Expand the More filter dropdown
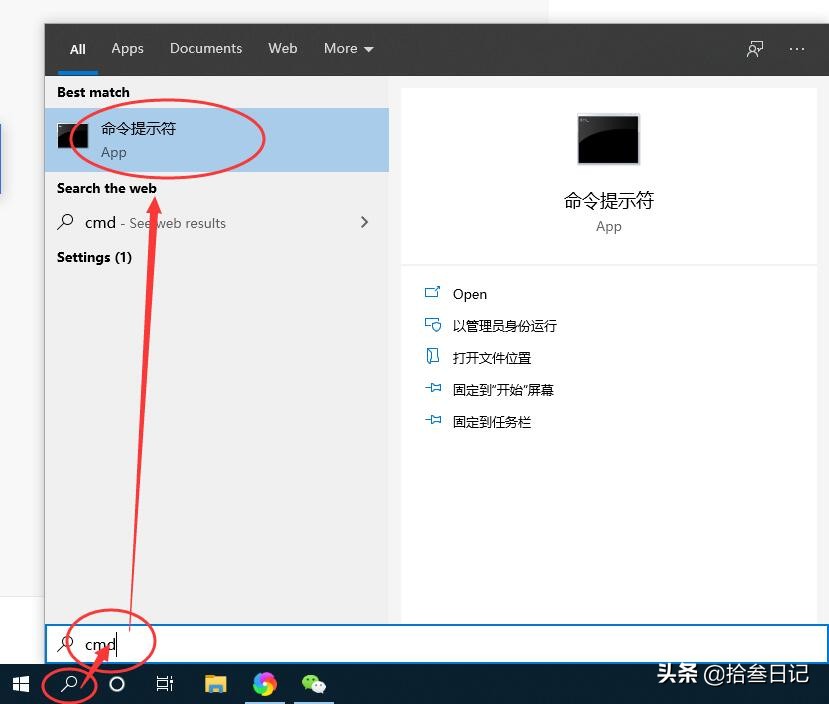 click(x=348, y=48)
